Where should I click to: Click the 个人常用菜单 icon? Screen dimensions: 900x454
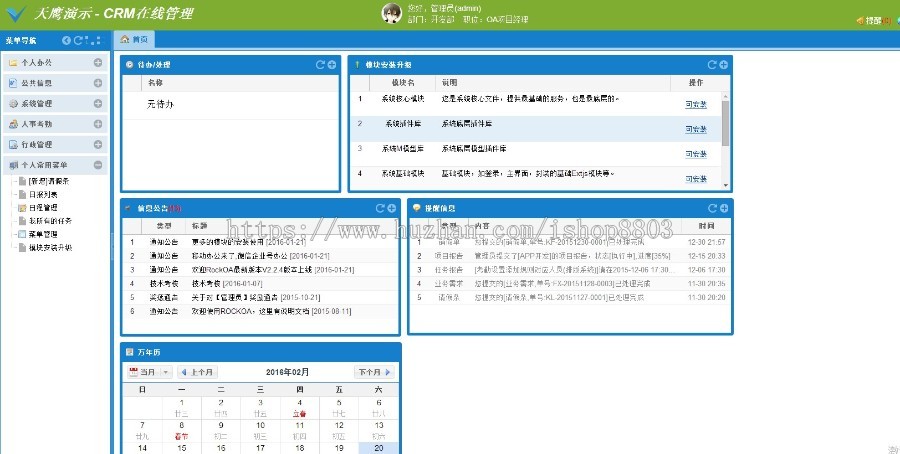tap(13, 165)
